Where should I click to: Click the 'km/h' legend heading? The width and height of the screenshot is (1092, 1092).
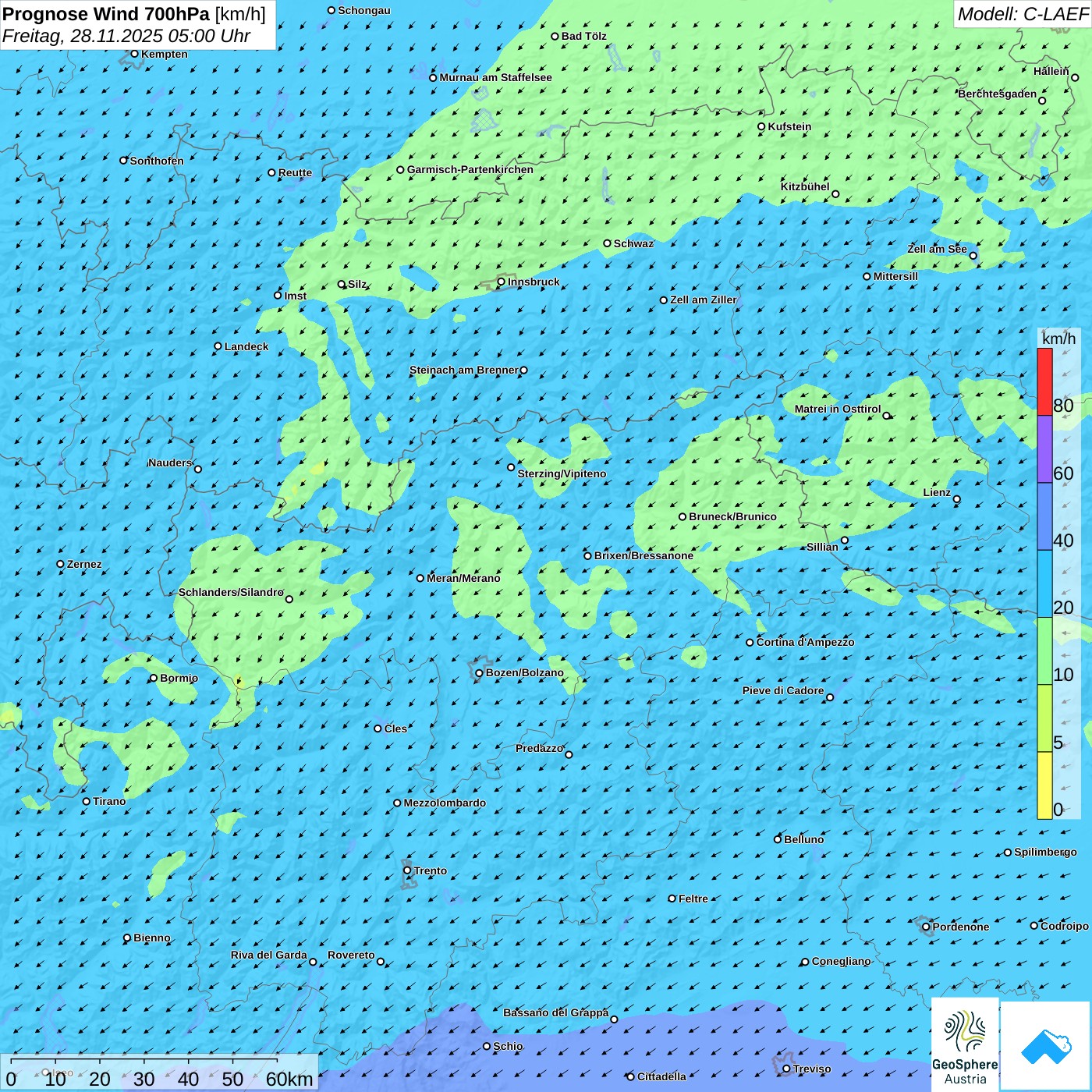[x=1058, y=339]
